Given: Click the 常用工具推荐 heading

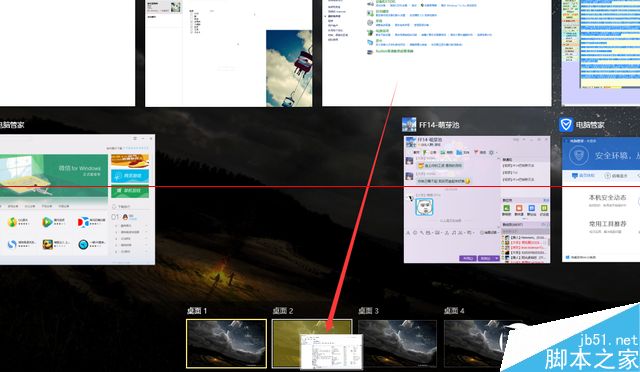Looking at the screenshot, I should [607, 224].
